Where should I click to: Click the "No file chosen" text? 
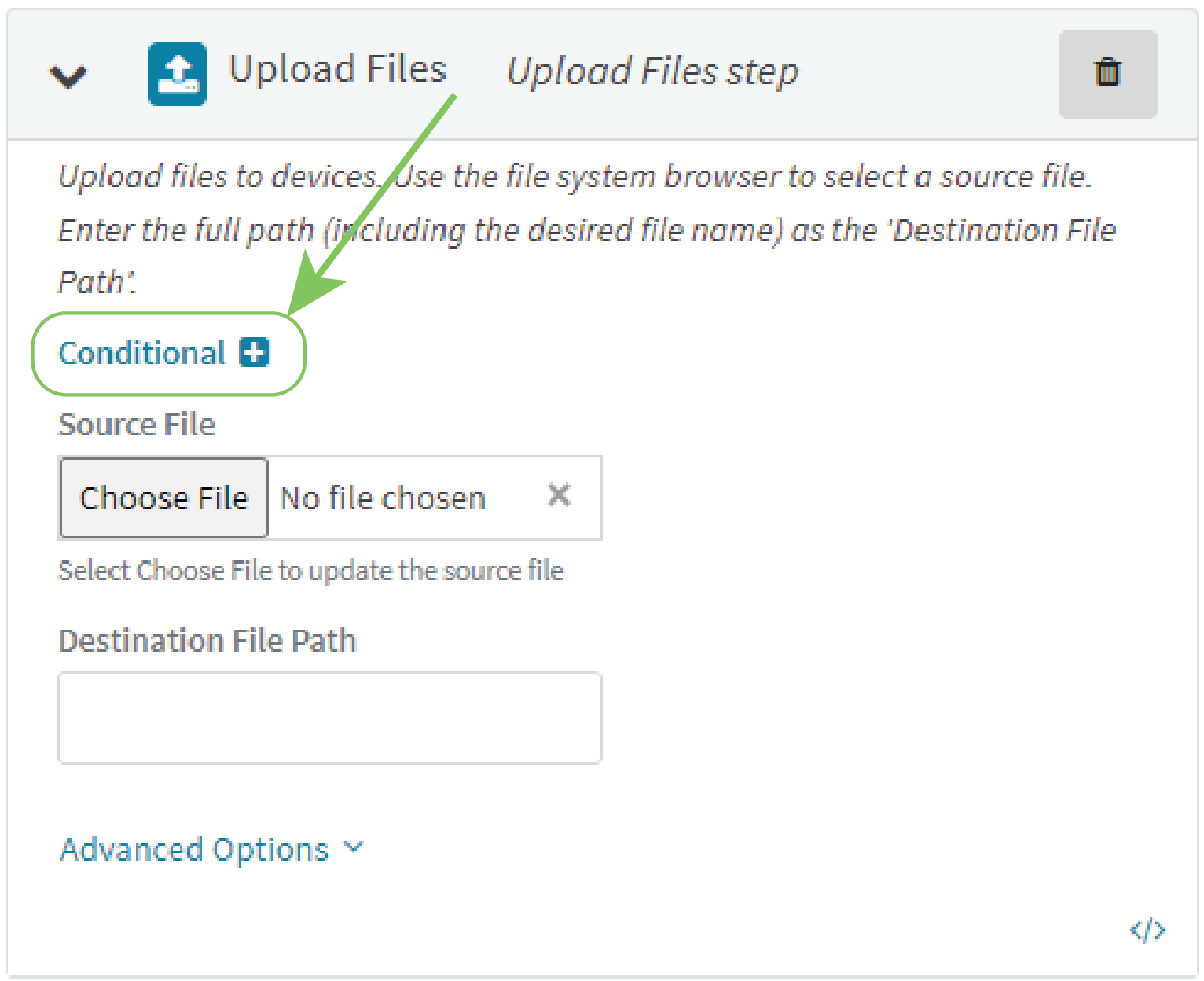pyautogui.click(x=383, y=498)
